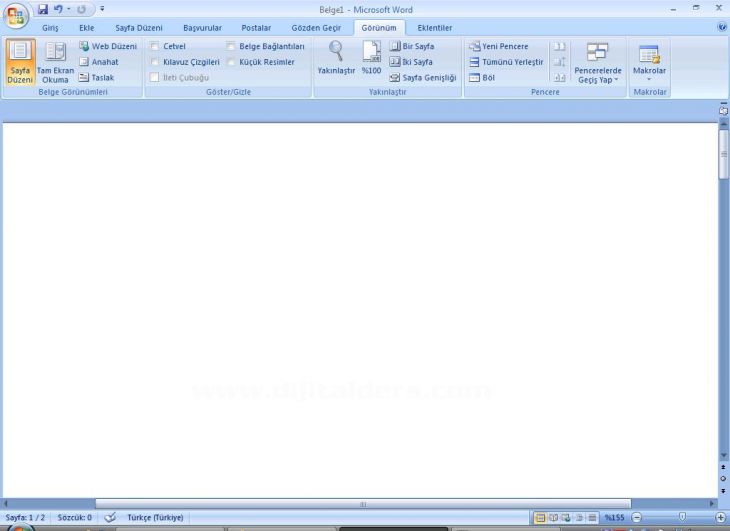Open the Yakınlaştır zoom dialog
This screenshot has height=531, width=730.
click(x=336, y=58)
